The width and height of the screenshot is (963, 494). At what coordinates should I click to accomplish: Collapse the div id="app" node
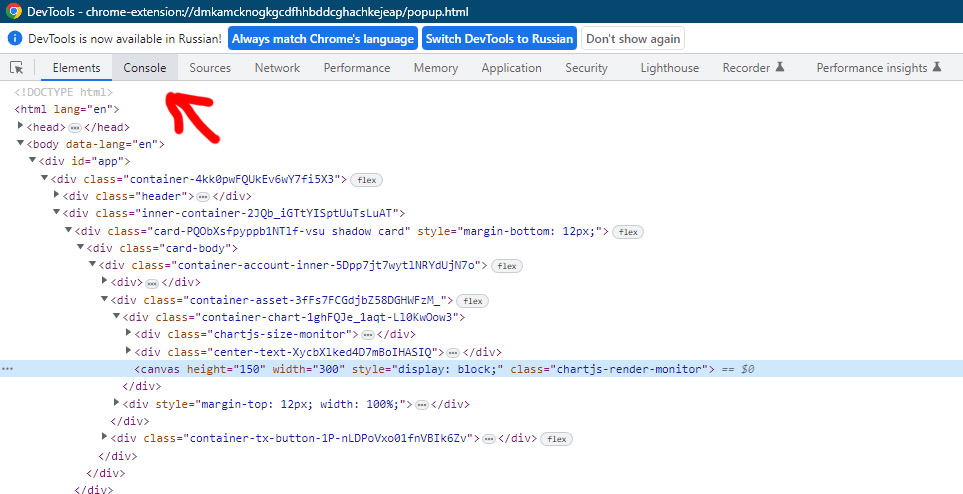coord(33,160)
